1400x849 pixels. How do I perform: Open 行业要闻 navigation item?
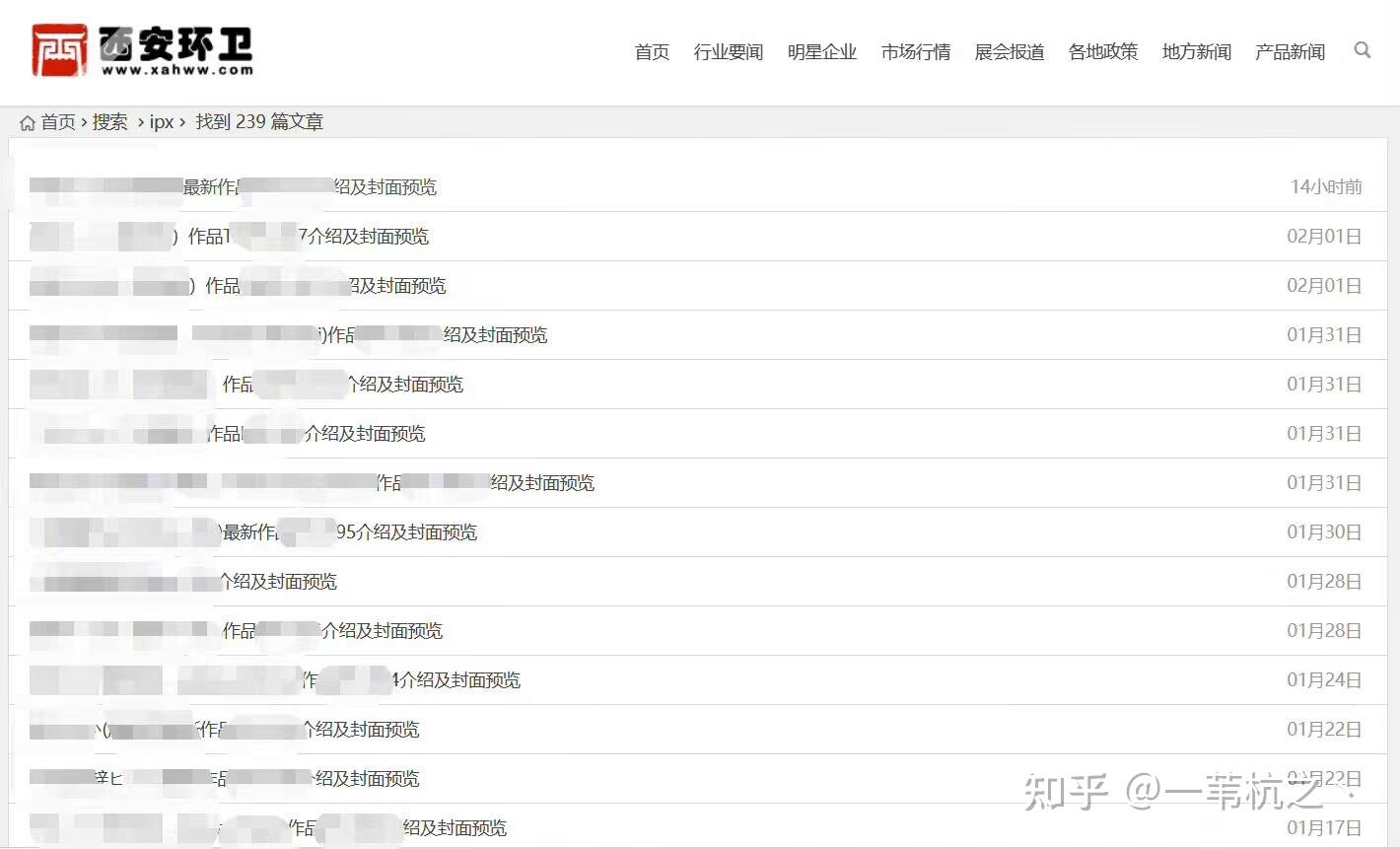[x=729, y=51]
